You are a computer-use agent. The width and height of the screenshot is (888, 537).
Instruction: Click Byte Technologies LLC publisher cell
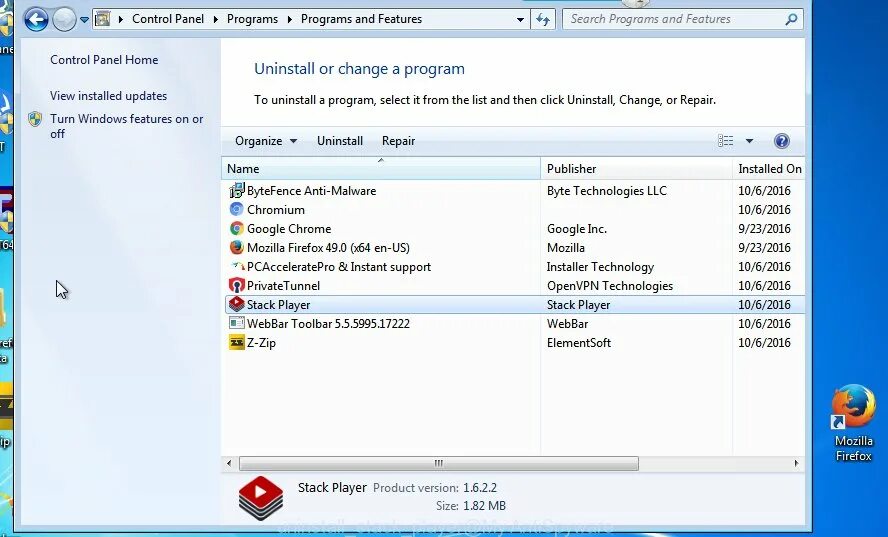pyautogui.click(x=607, y=191)
